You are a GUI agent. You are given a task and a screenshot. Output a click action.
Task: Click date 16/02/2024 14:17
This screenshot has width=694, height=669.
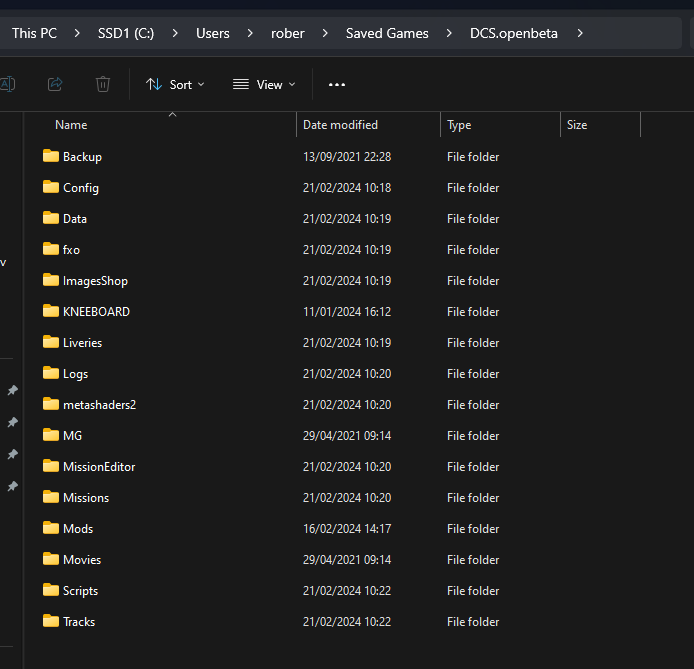click(x=347, y=528)
